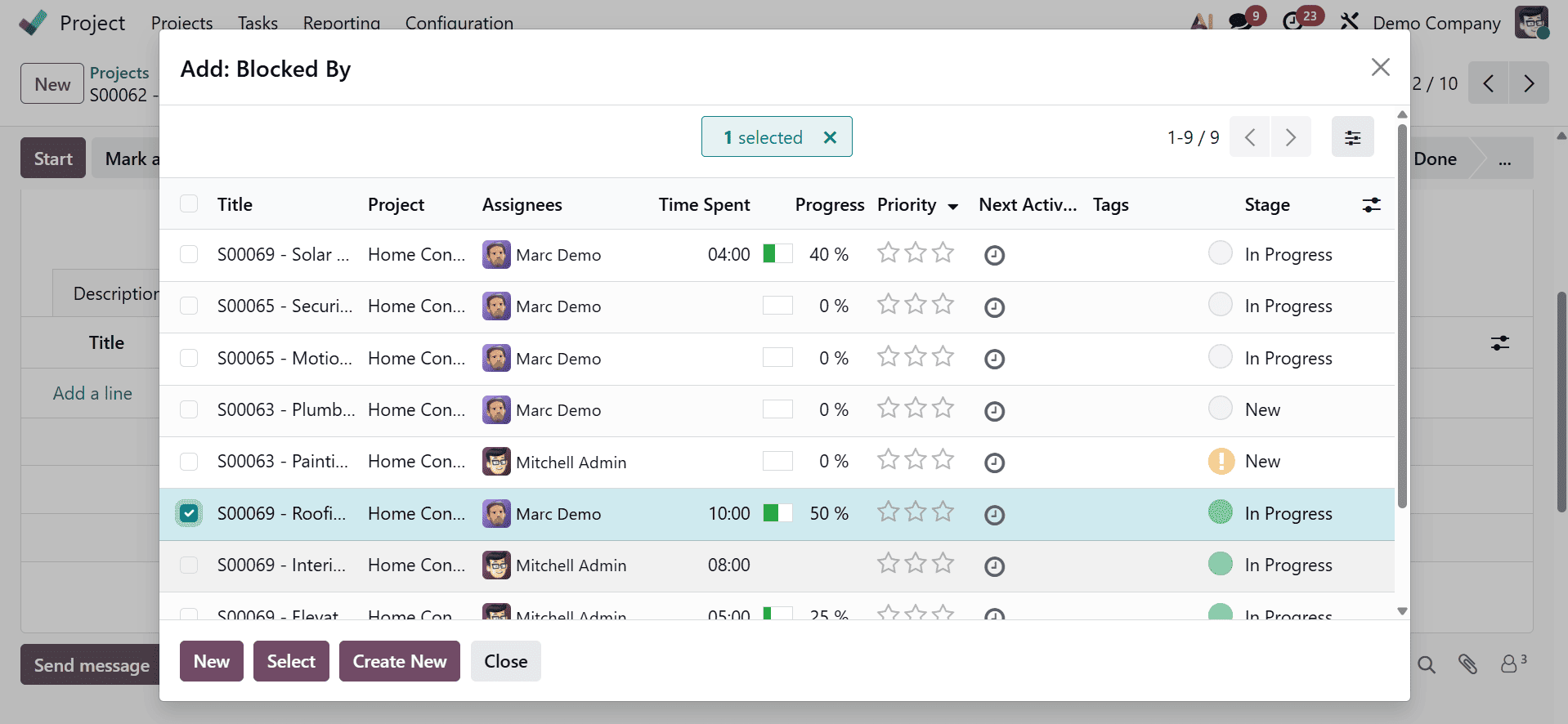Click the Create New button
Viewport: 1568px width, 724px height.
tap(400, 661)
